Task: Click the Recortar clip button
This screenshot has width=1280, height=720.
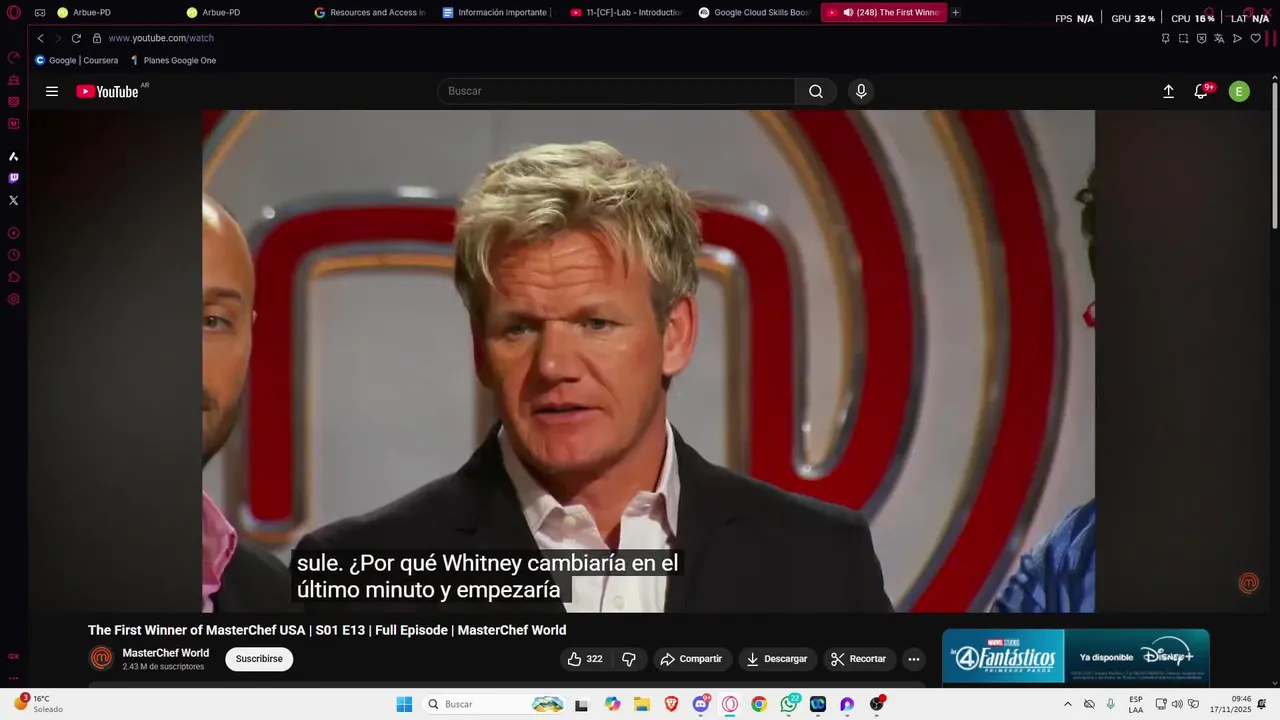Action: coord(859,659)
